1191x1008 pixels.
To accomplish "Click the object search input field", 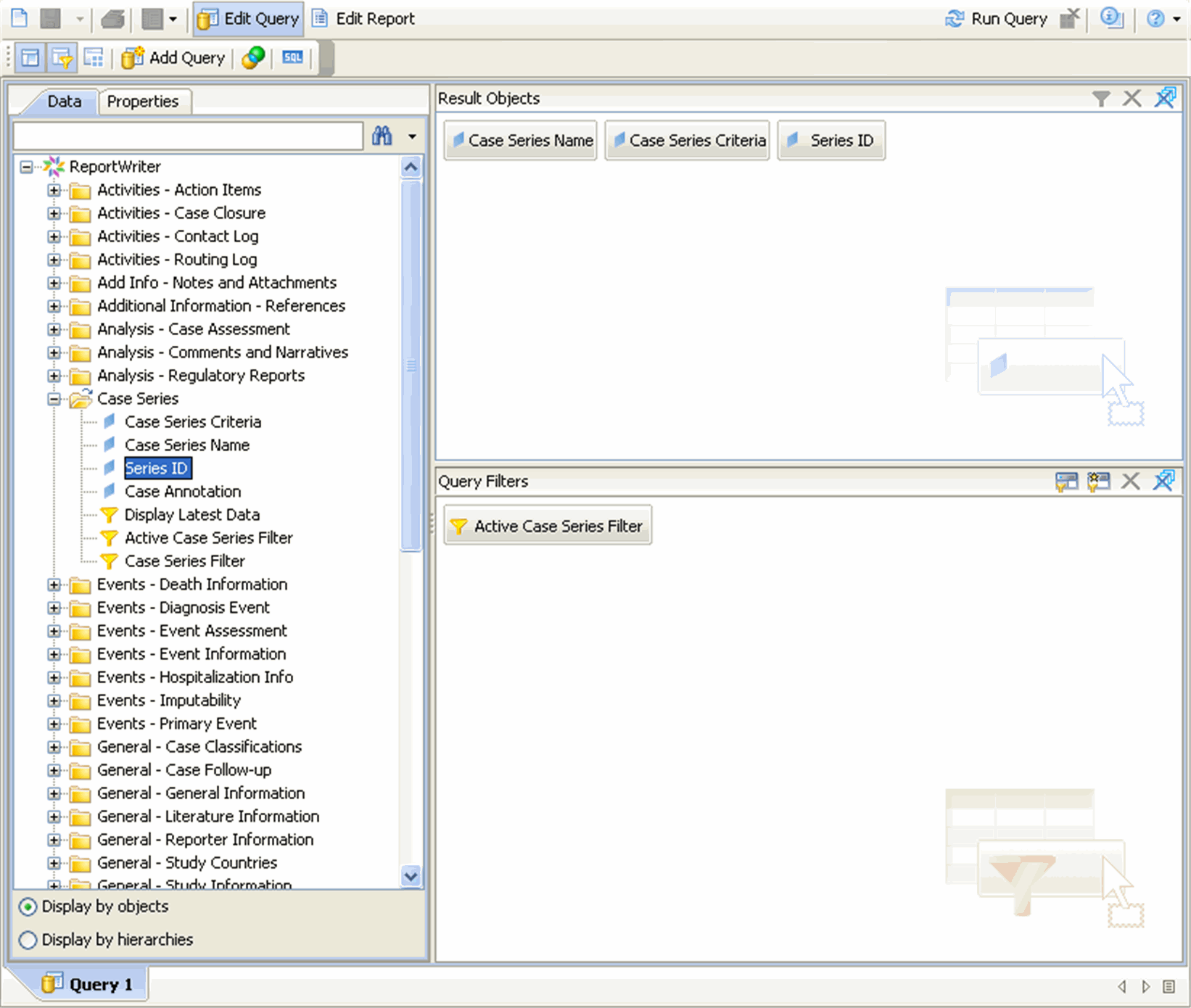I will click(x=189, y=136).
